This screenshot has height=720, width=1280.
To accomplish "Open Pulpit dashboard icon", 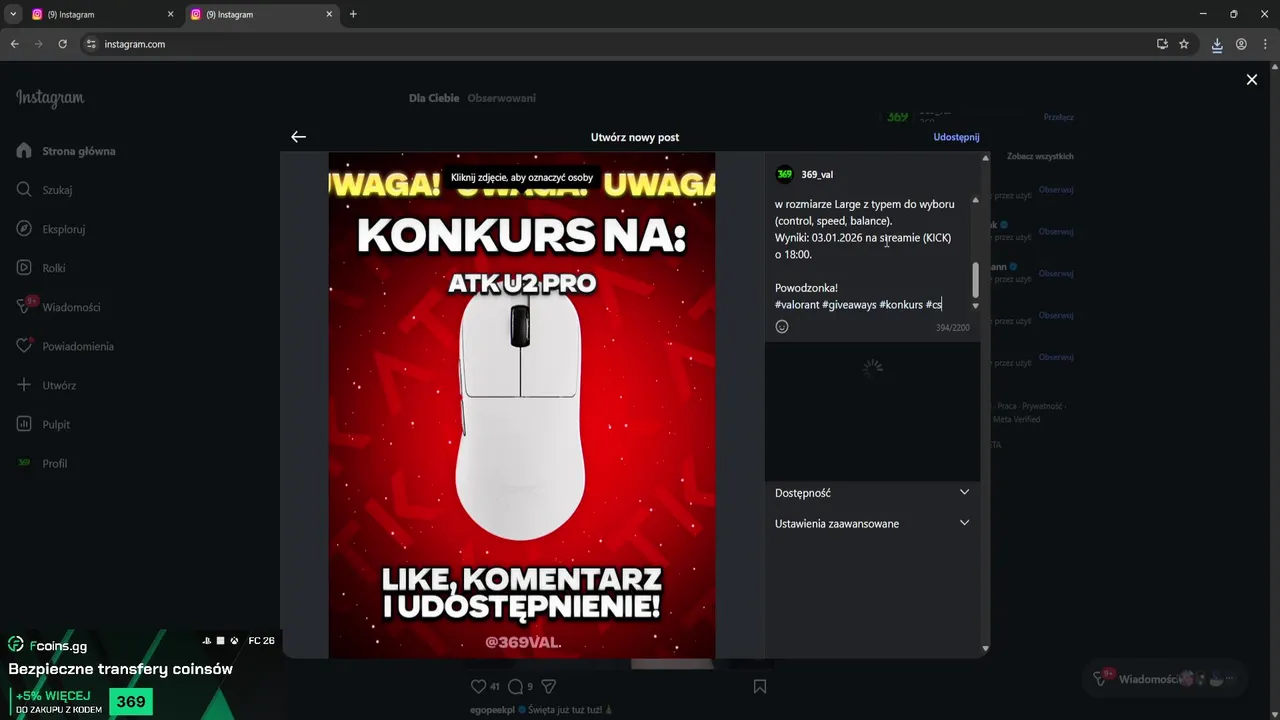I will [x=24, y=424].
